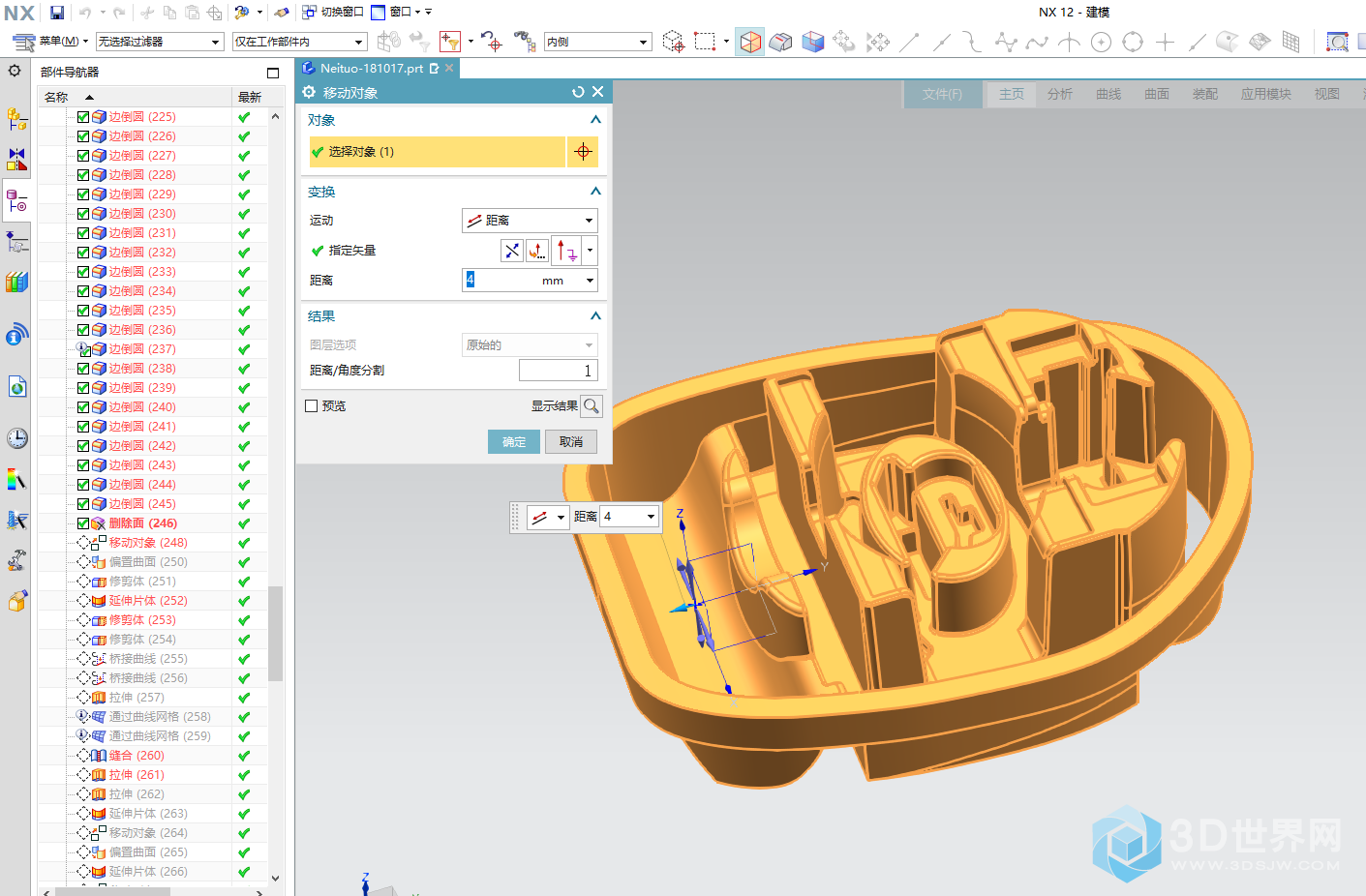Uncheck 边倒圆 (228) feature checkbox
The height and width of the screenshot is (896, 1366).
pos(83,175)
